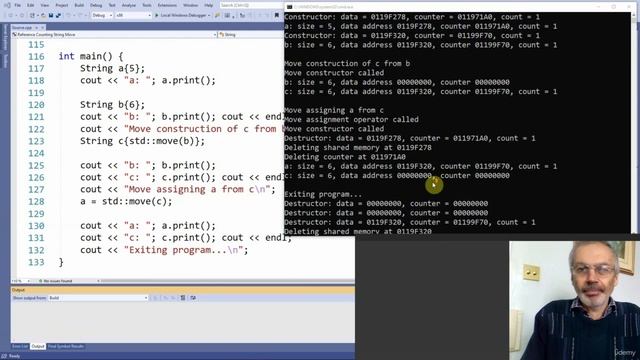Open the Window menu
This screenshot has width=640, height=360.
(x=190, y=5)
